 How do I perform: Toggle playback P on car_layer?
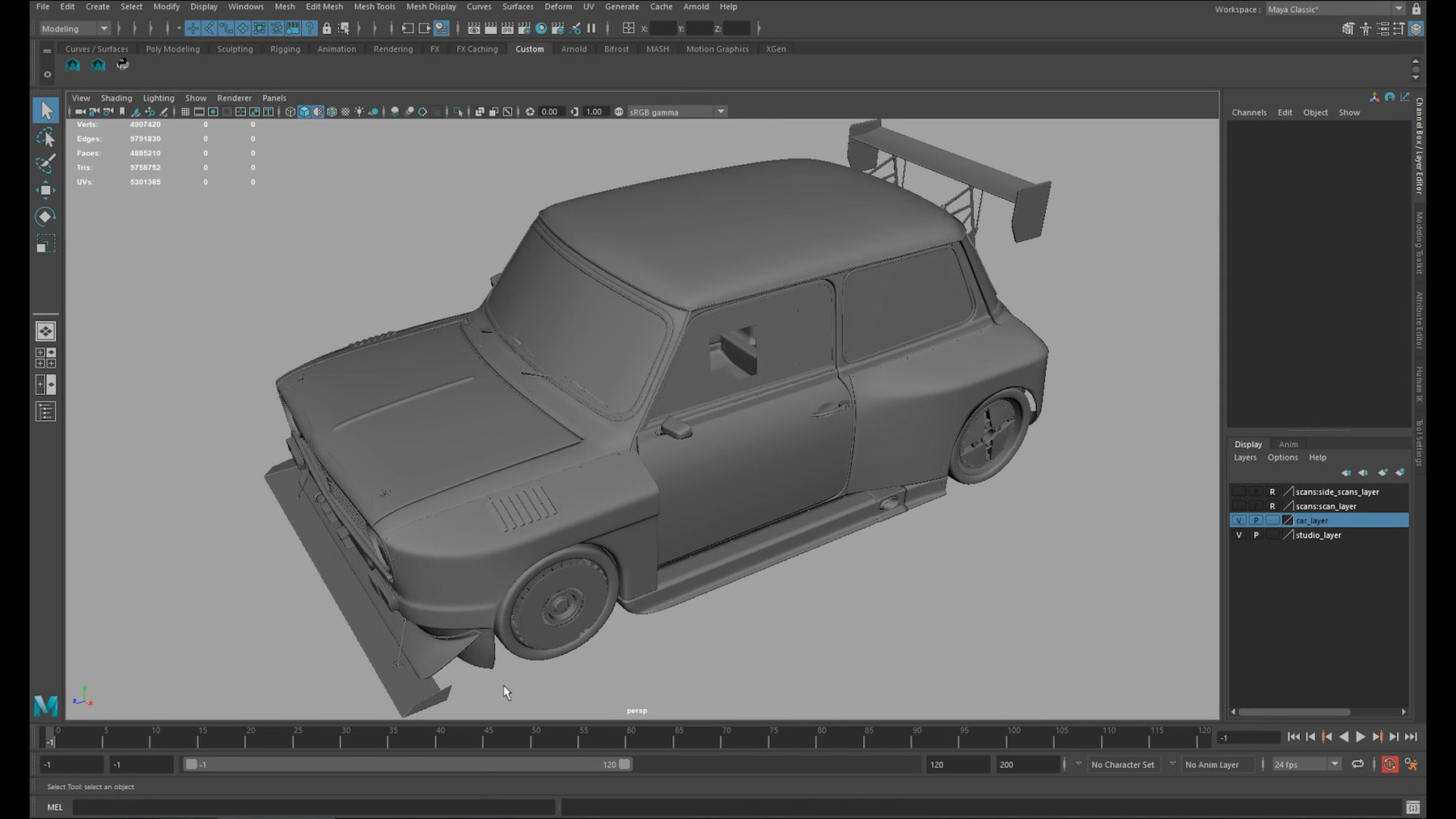pos(1255,521)
